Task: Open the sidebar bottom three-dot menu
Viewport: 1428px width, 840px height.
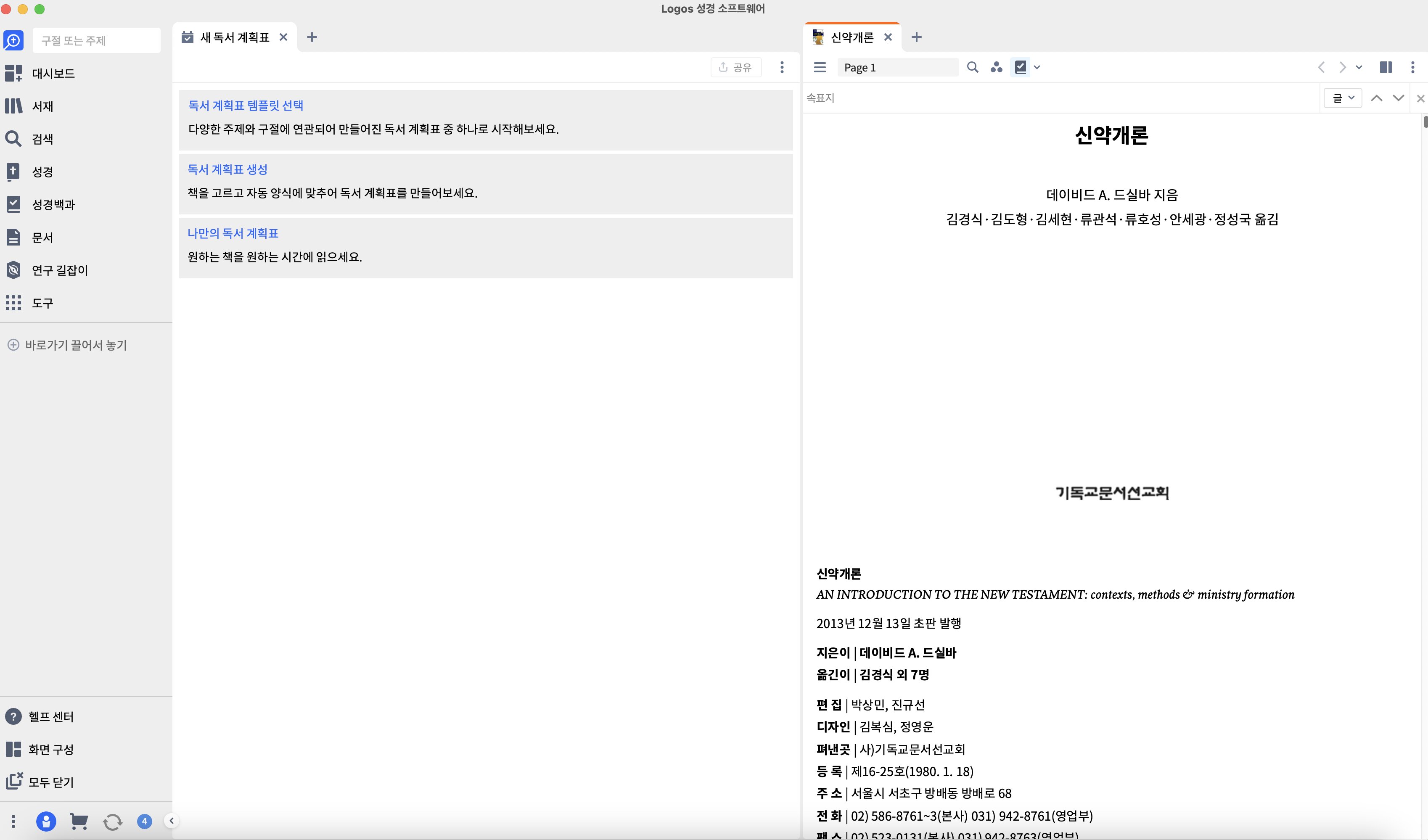Action: (x=13, y=821)
